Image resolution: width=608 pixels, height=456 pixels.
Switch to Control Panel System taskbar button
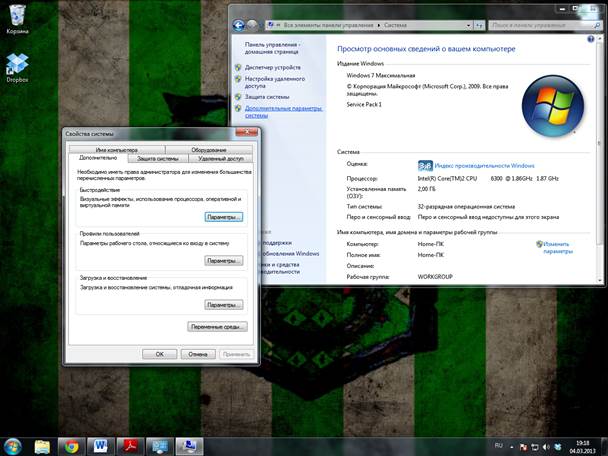160,447
